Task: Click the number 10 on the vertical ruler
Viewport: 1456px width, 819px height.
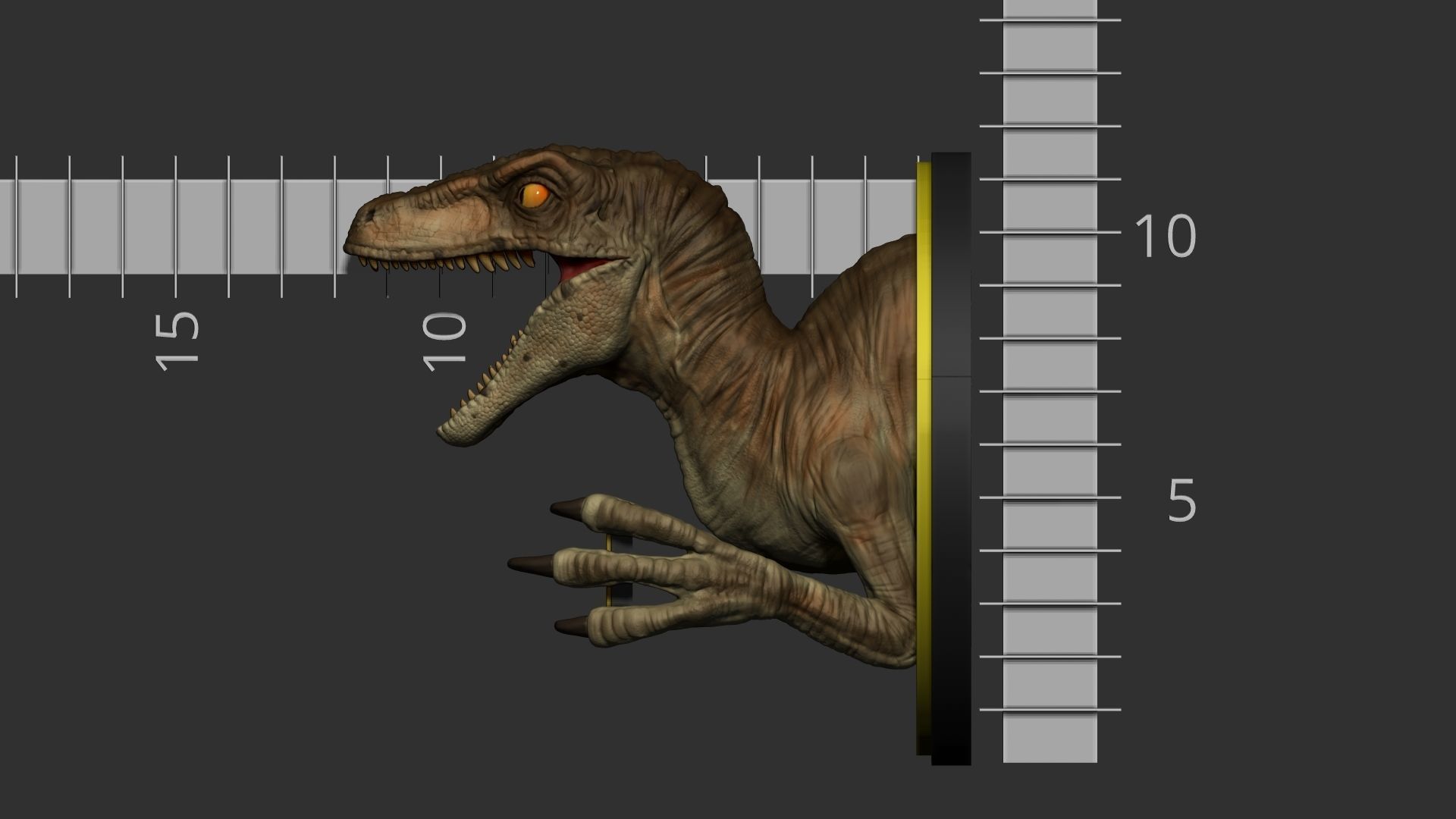Action: tap(1165, 236)
